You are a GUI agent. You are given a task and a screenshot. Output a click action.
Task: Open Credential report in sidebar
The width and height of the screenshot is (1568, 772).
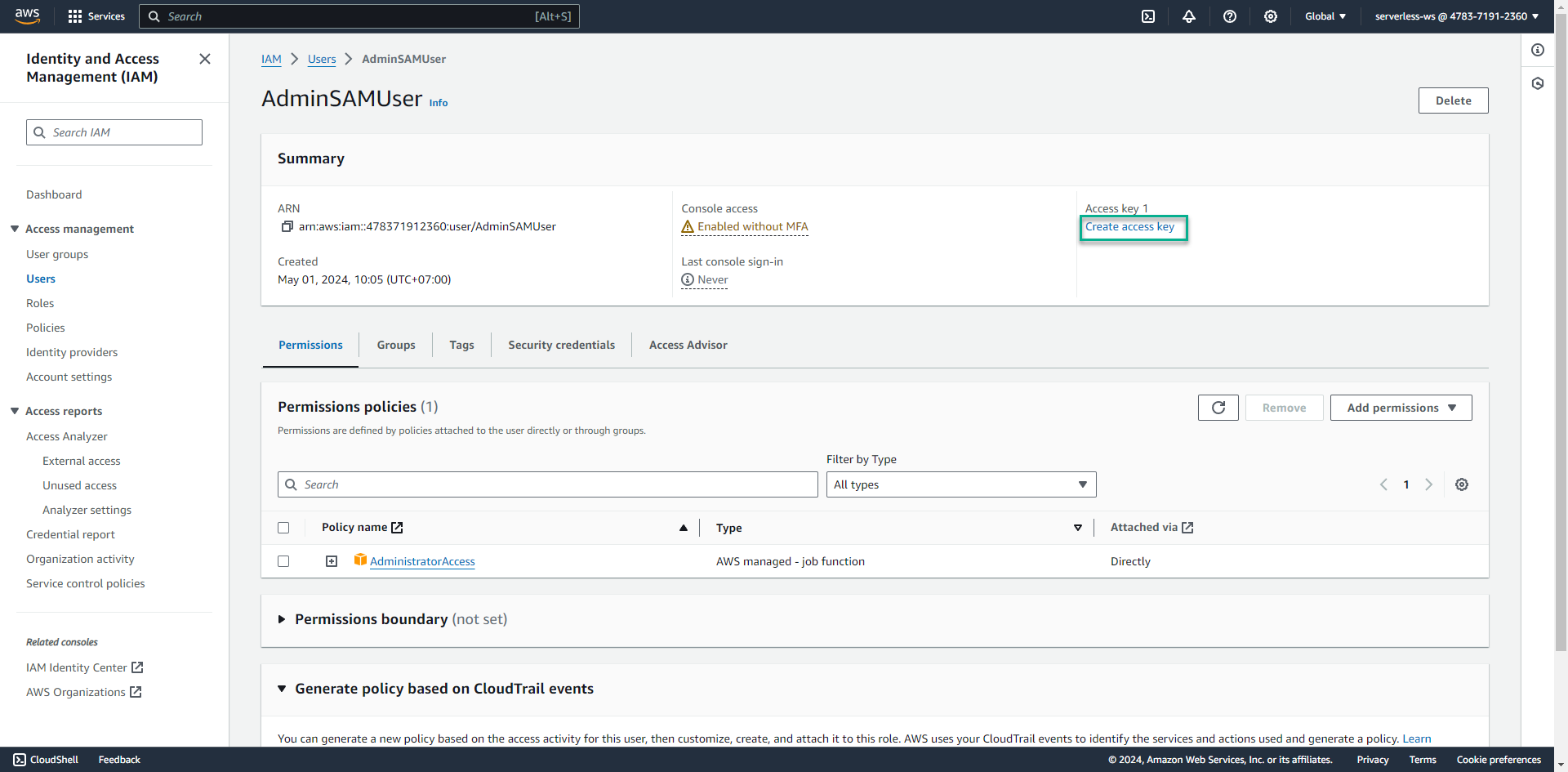70,534
